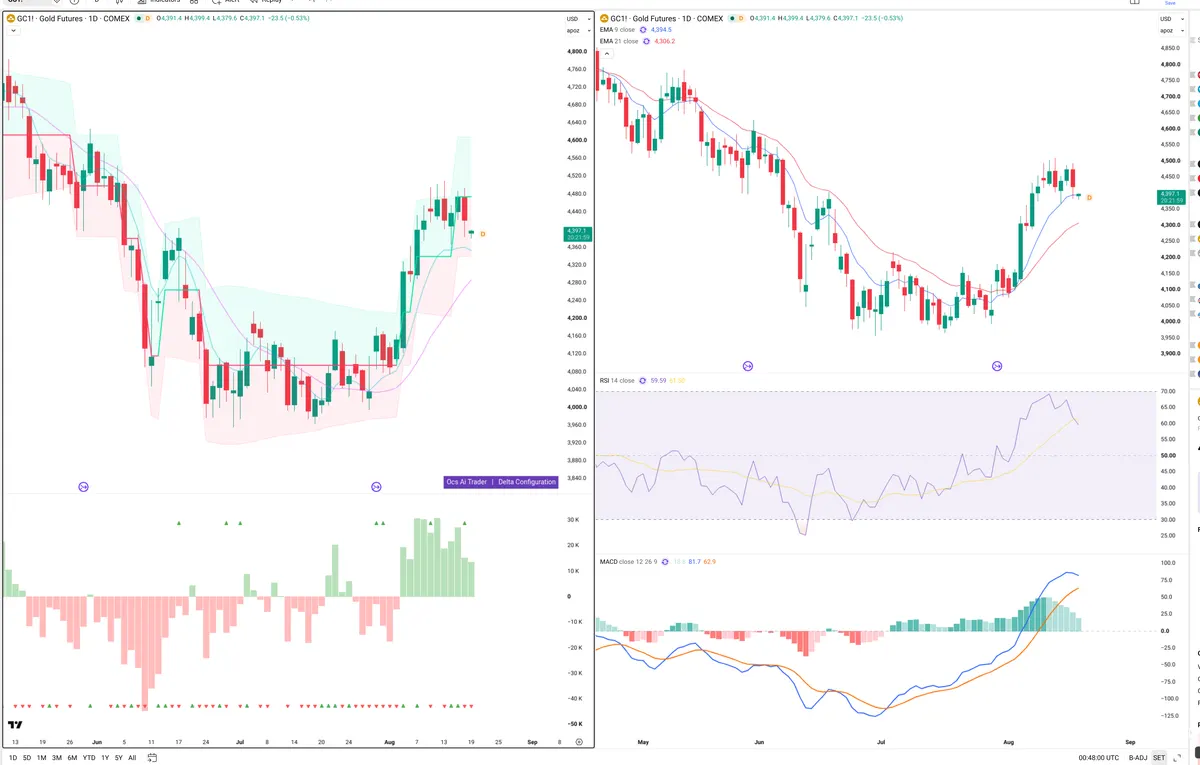Click Jun label on left time axis
Image resolution: width=1200 pixels, height=765 pixels.
96,743
